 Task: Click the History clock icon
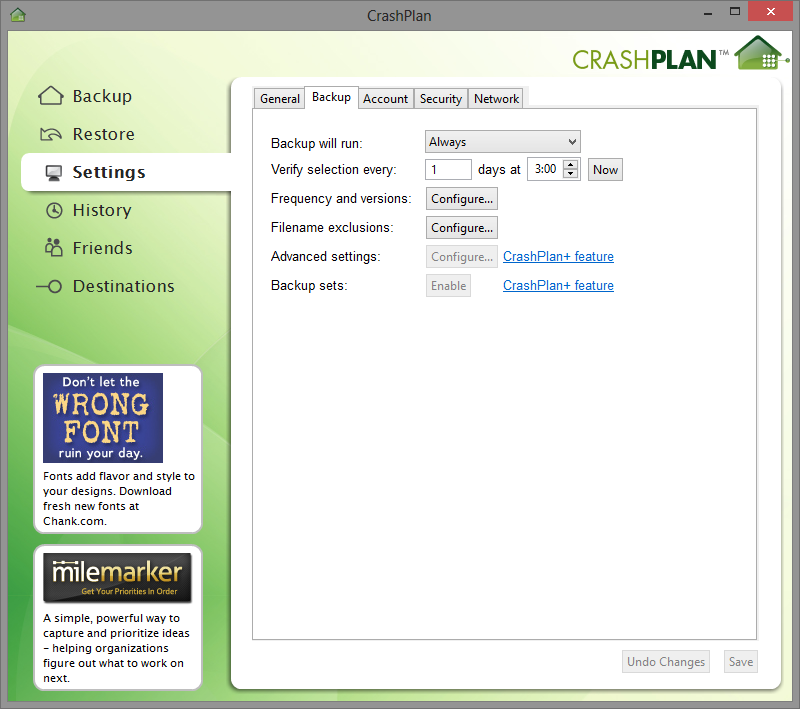point(54,210)
